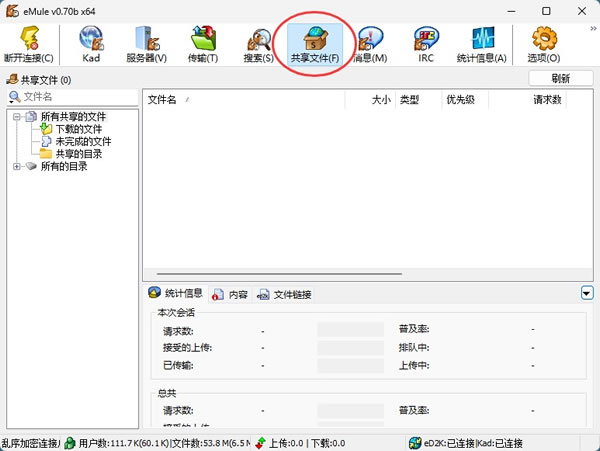The height and width of the screenshot is (451, 600).
Task: Collapse the 所有共享的文件 tree node
Action: point(16,116)
